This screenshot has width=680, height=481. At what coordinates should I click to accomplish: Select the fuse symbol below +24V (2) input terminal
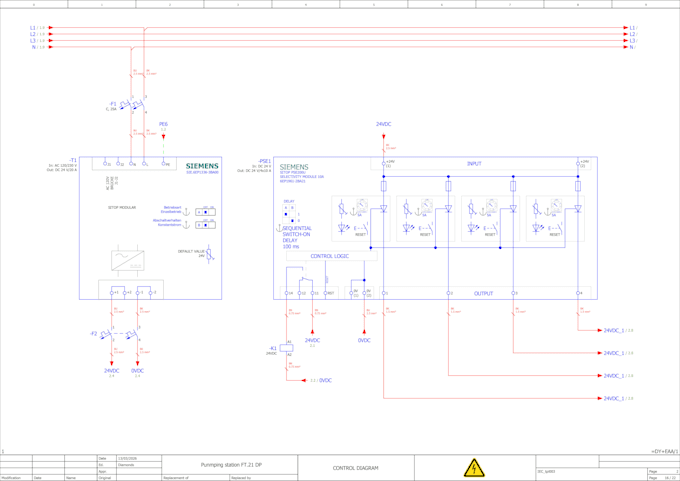point(578,187)
